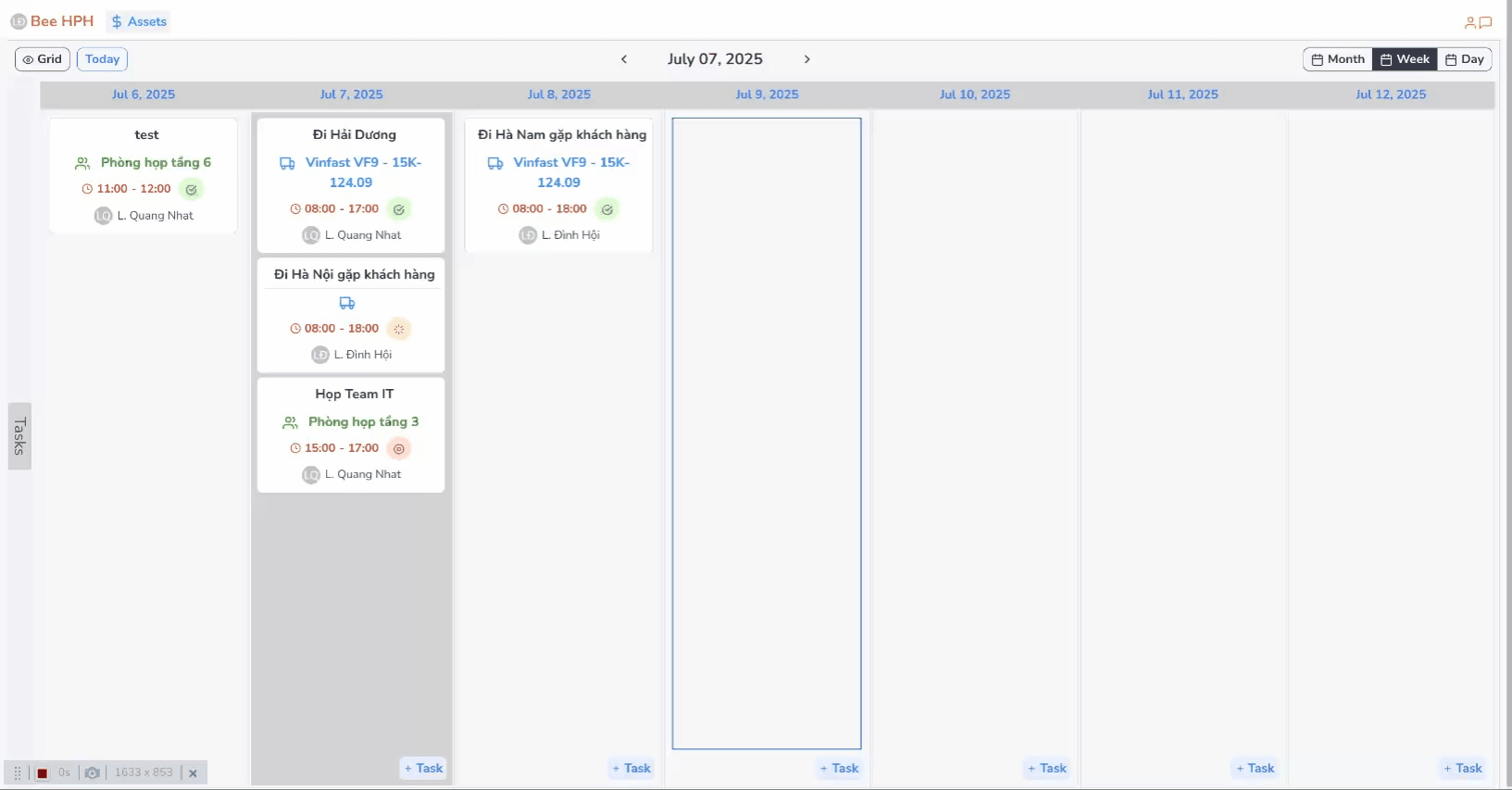
Task: Switch to Month calendar view
Action: pyautogui.click(x=1337, y=59)
